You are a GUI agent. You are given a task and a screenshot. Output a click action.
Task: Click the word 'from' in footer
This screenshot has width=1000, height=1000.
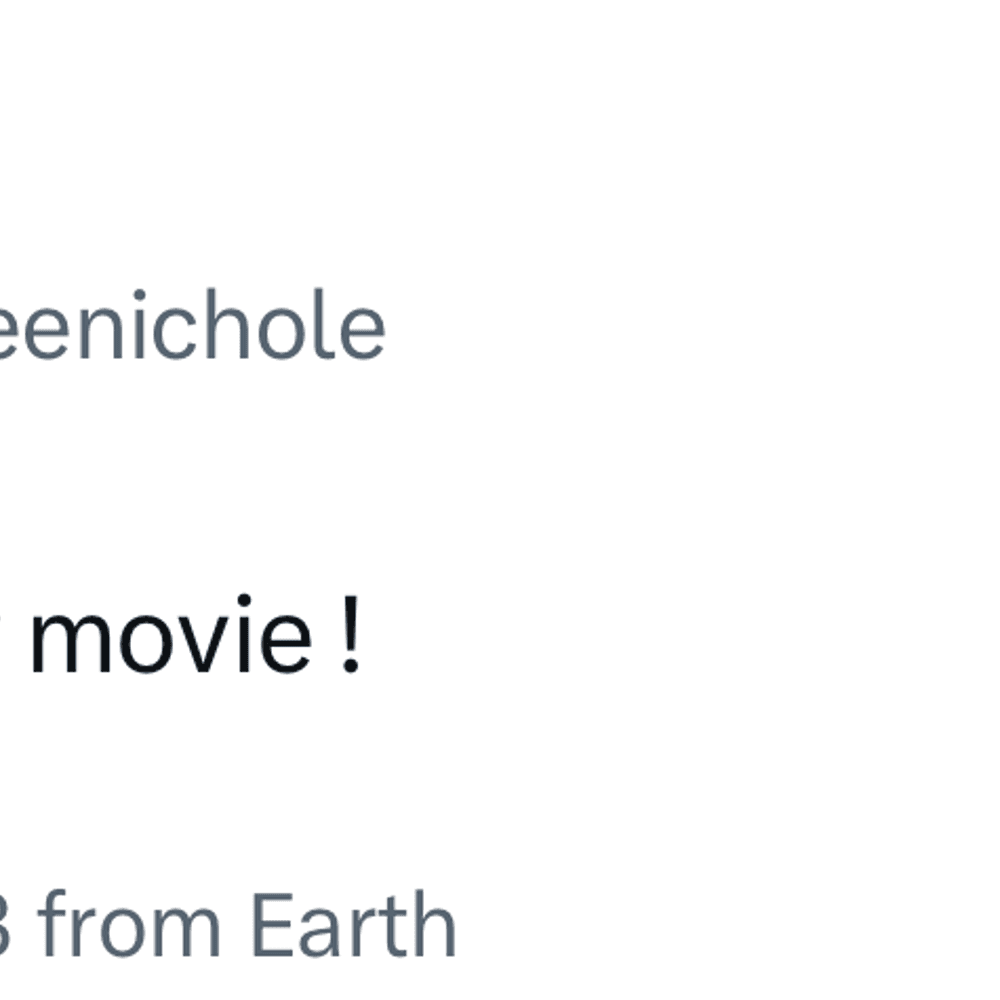pyautogui.click(x=129, y=923)
